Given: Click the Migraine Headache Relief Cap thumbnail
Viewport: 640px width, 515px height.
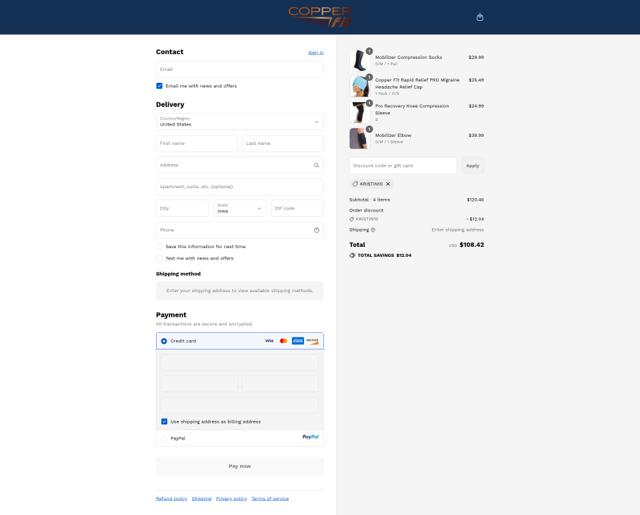Looking at the screenshot, I should [360, 86].
